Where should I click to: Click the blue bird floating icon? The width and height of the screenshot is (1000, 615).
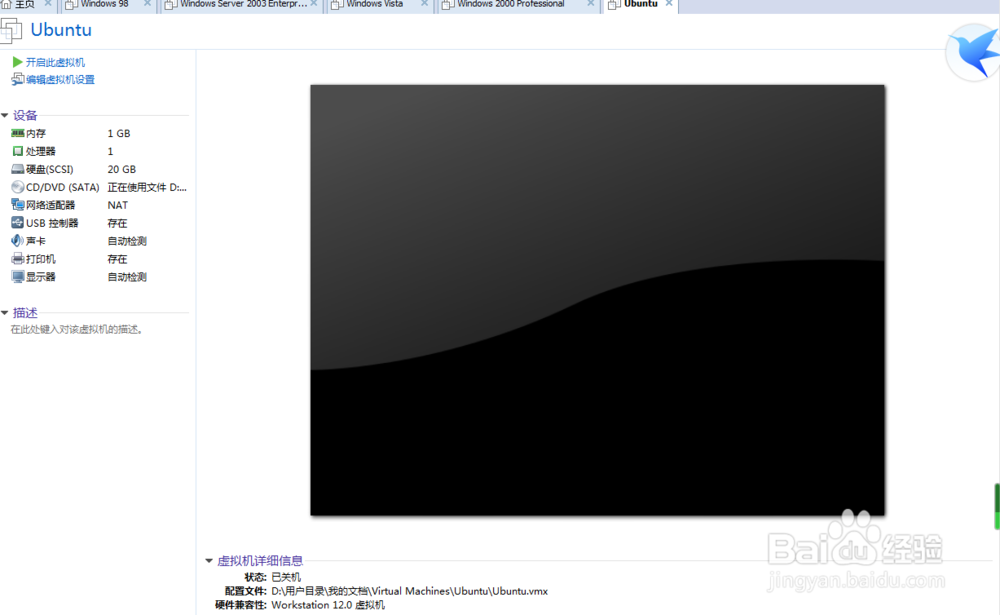click(x=974, y=53)
